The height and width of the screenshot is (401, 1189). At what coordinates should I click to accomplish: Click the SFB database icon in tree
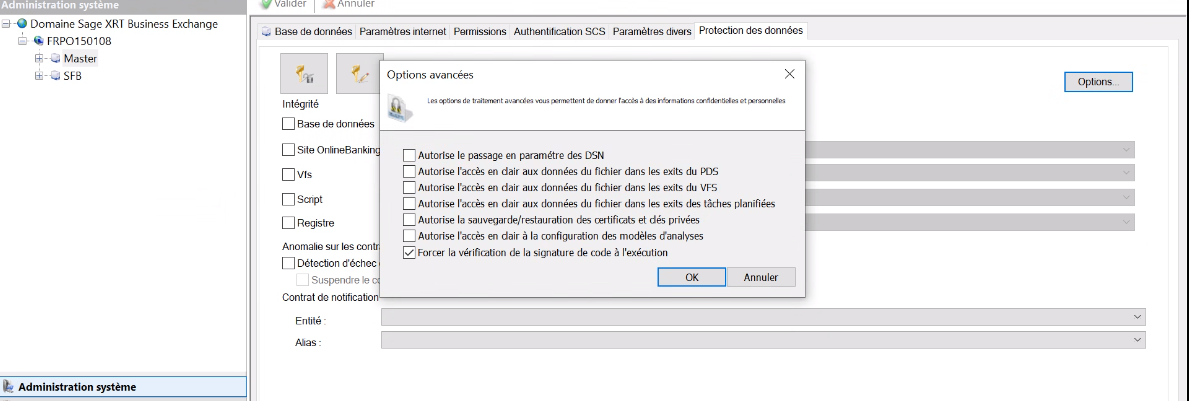(x=56, y=76)
